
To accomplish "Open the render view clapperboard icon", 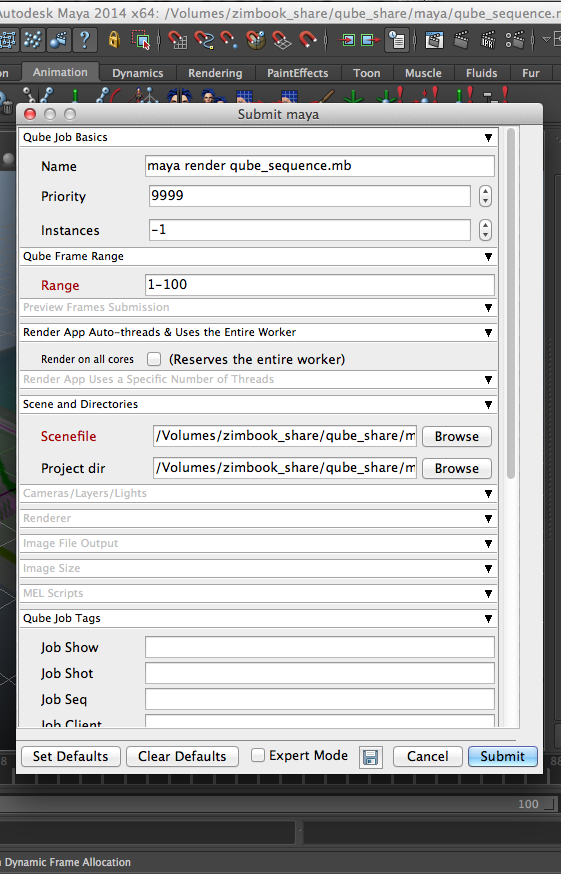I will coord(434,40).
